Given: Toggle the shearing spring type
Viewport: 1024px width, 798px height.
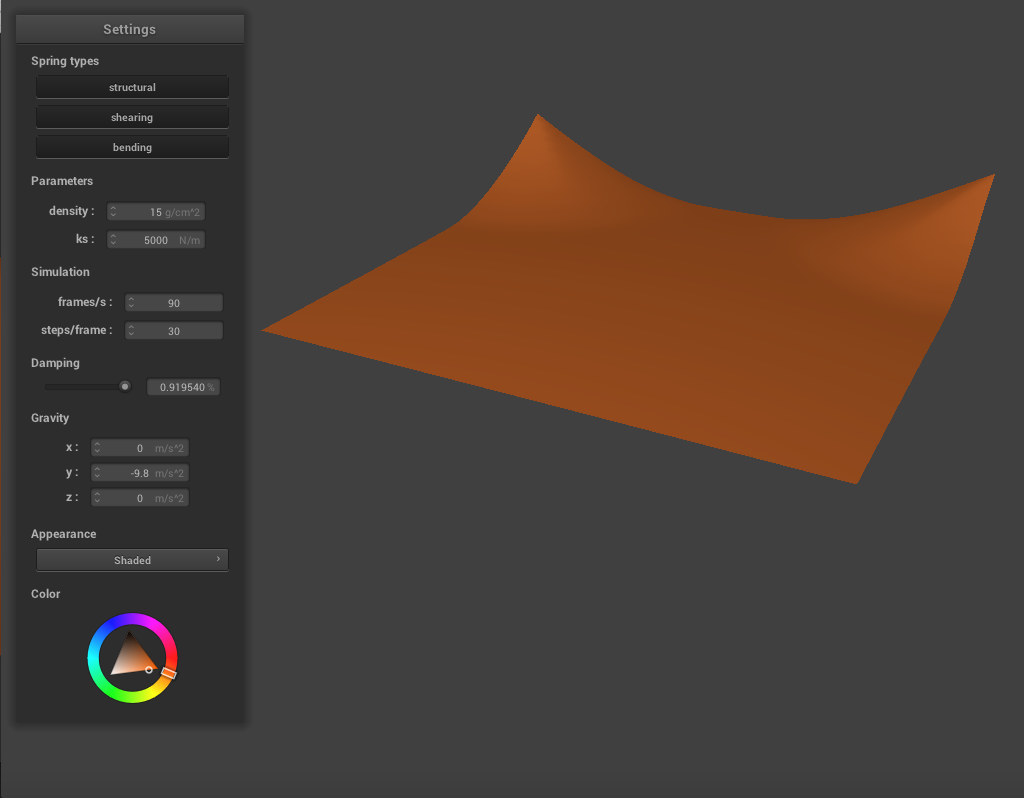Looking at the screenshot, I should coord(132,117).
